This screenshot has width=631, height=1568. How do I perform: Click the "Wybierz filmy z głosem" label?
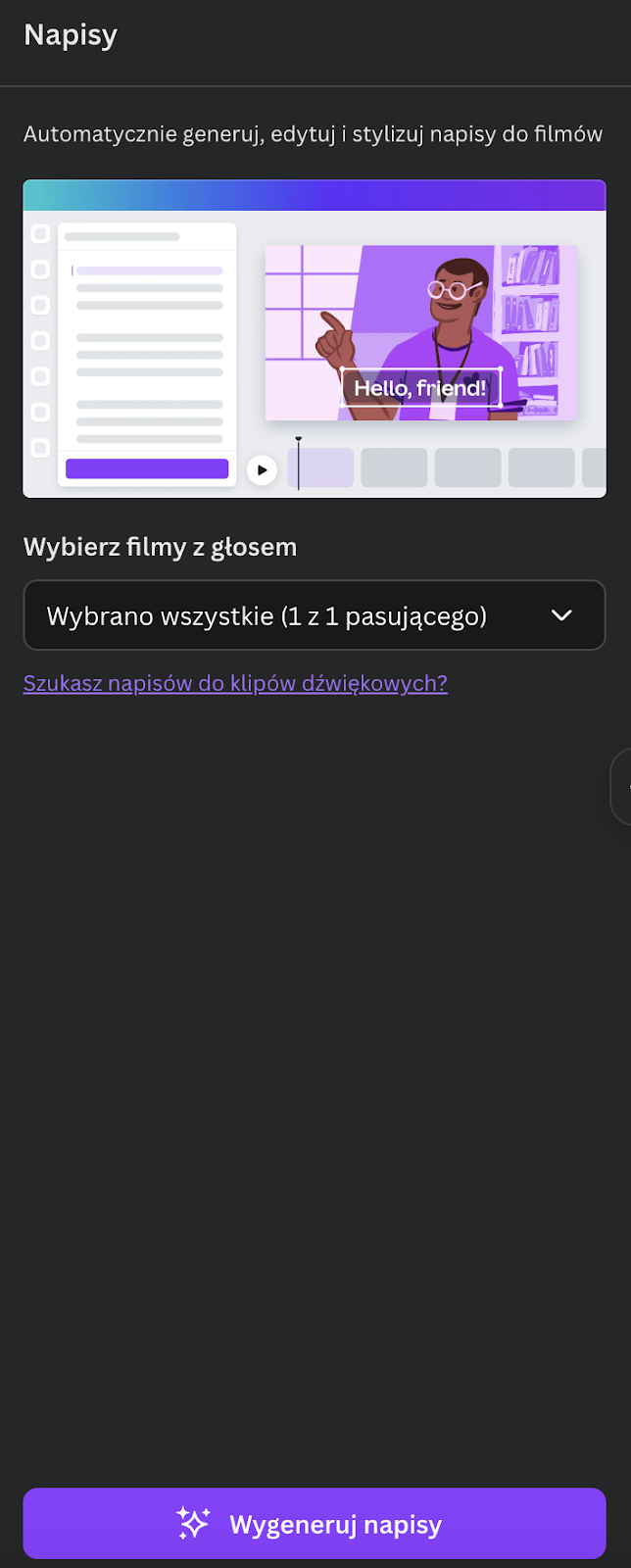click(x=160, y=547)
